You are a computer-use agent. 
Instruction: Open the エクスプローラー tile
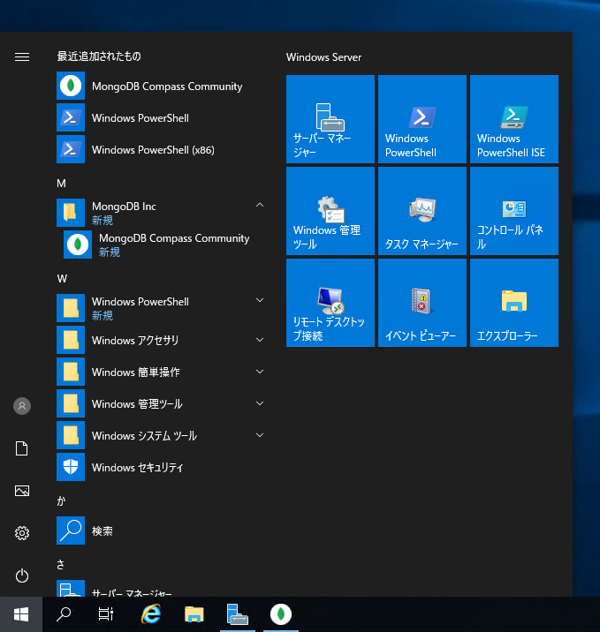pyautogui.click(x=514, y=303)
